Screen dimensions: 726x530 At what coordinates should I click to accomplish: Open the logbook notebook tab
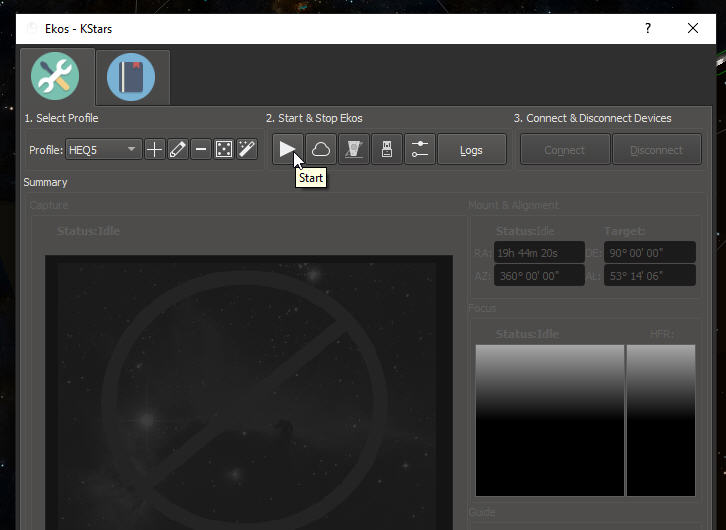[x=131, y=77]
